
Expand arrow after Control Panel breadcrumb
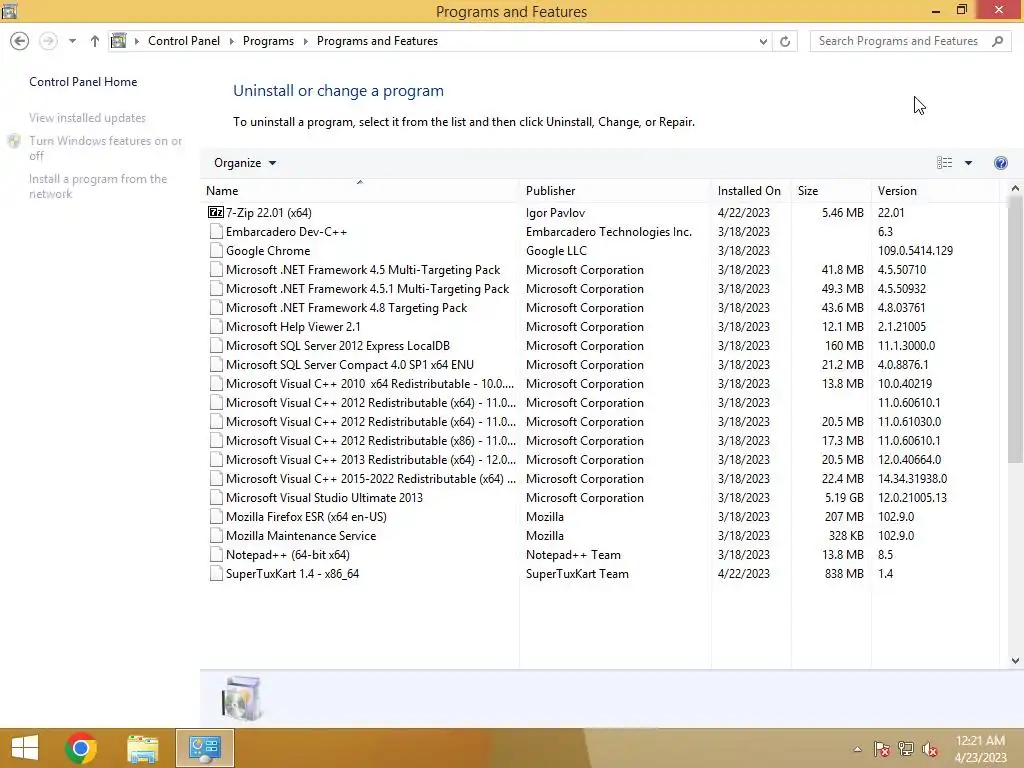click(231, 41)
